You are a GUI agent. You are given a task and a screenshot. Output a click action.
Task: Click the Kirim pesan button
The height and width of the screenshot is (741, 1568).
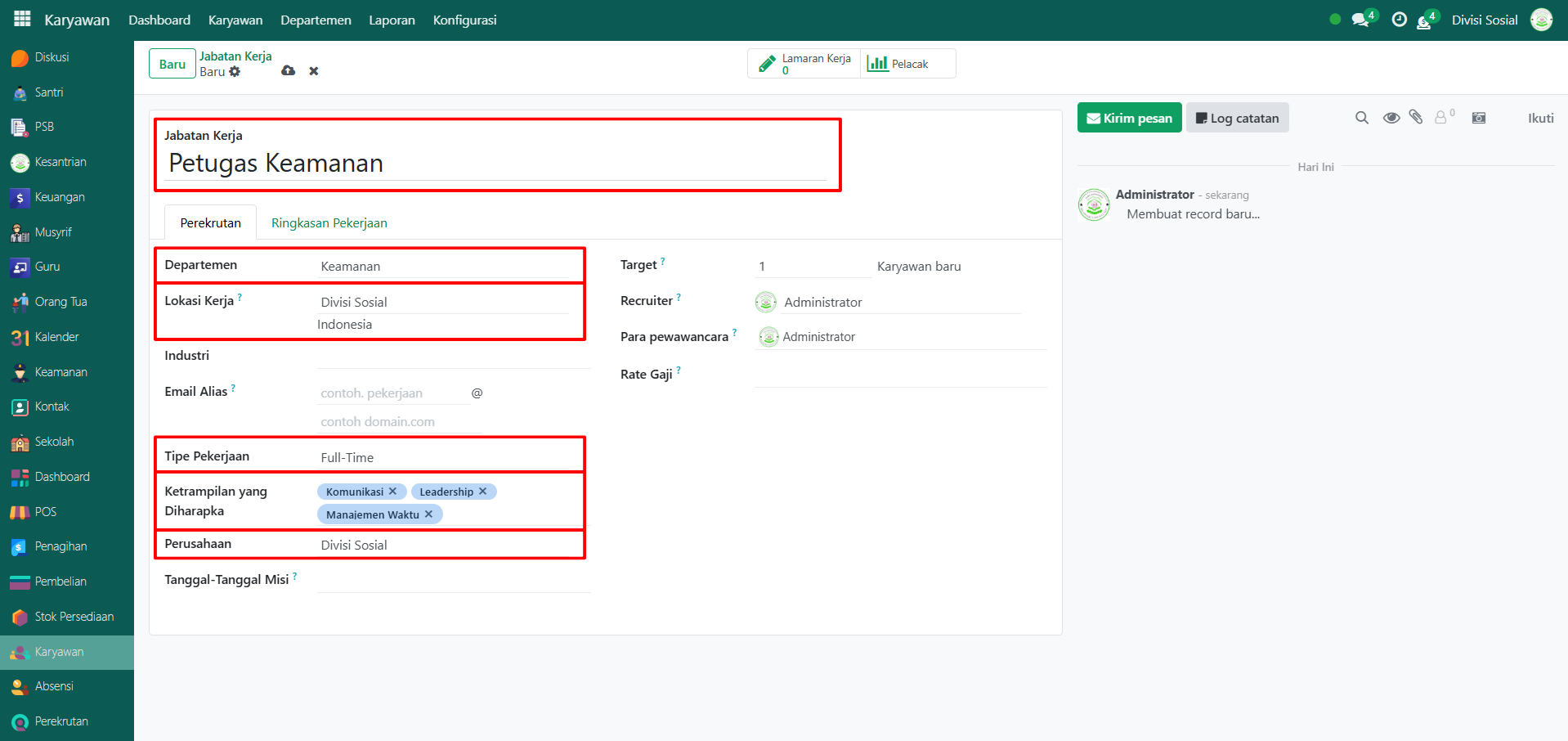1129,118
